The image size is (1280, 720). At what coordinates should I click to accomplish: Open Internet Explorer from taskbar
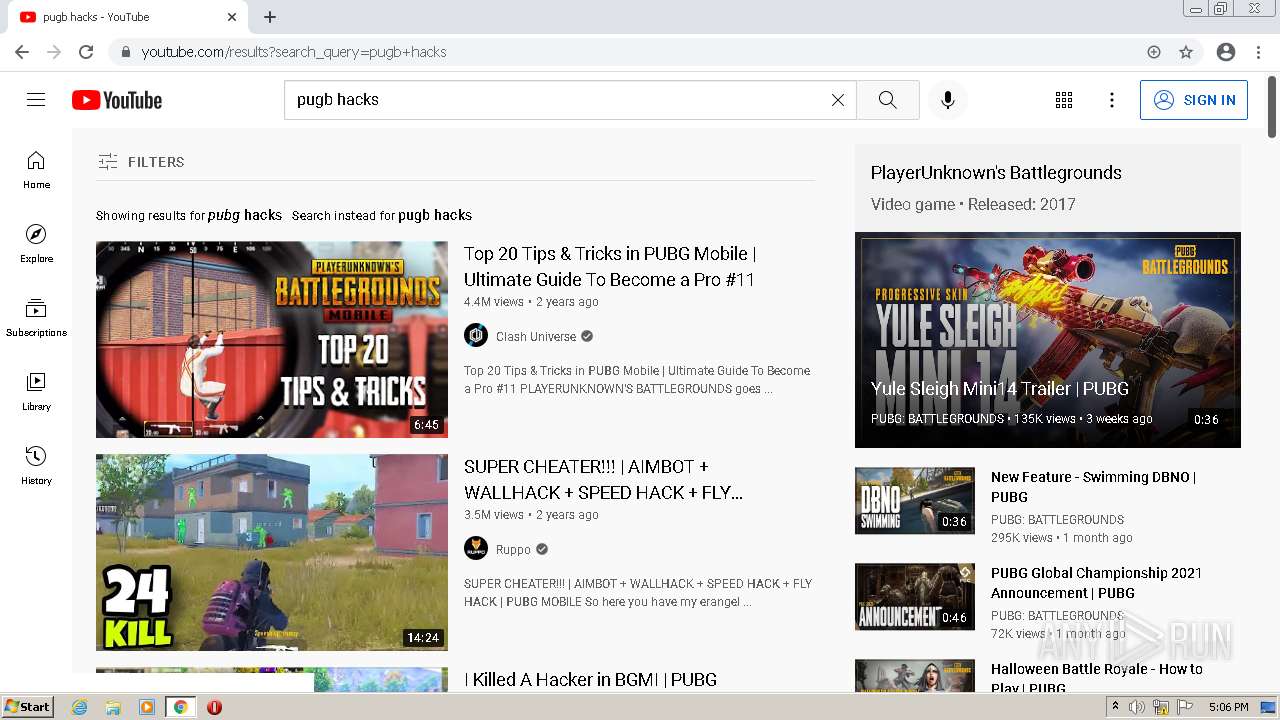pyautogui.click(x=80, y=707)
